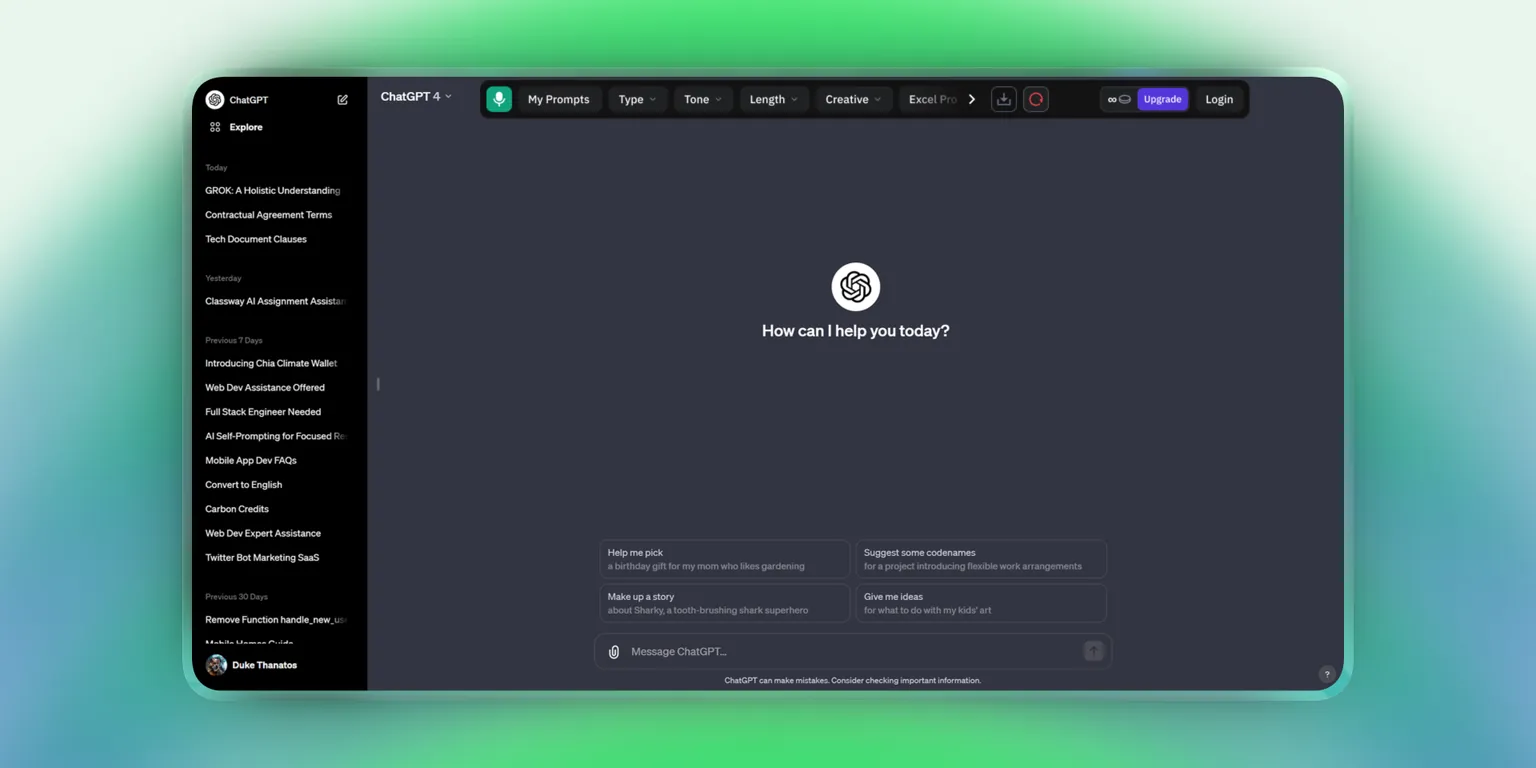Focus the Message ChatGPT input field
This screenshot has height=768, width=1536.
852,652
